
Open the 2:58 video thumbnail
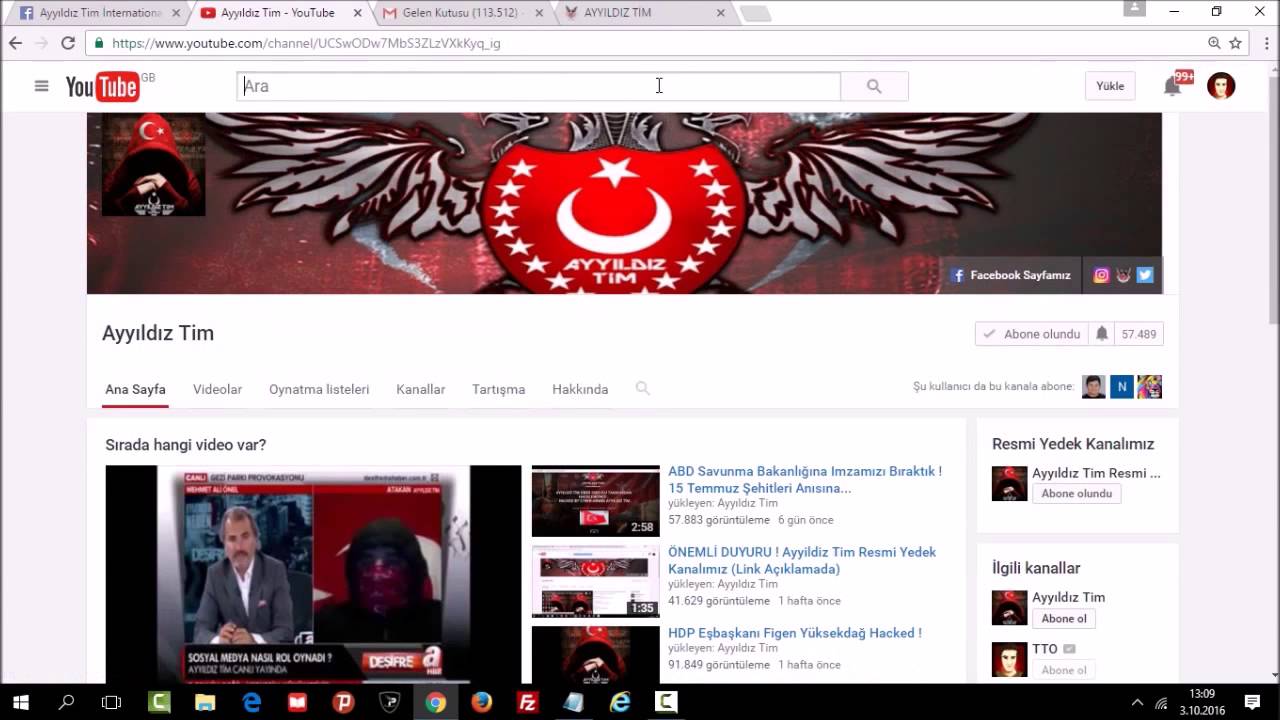pos(596,501)
